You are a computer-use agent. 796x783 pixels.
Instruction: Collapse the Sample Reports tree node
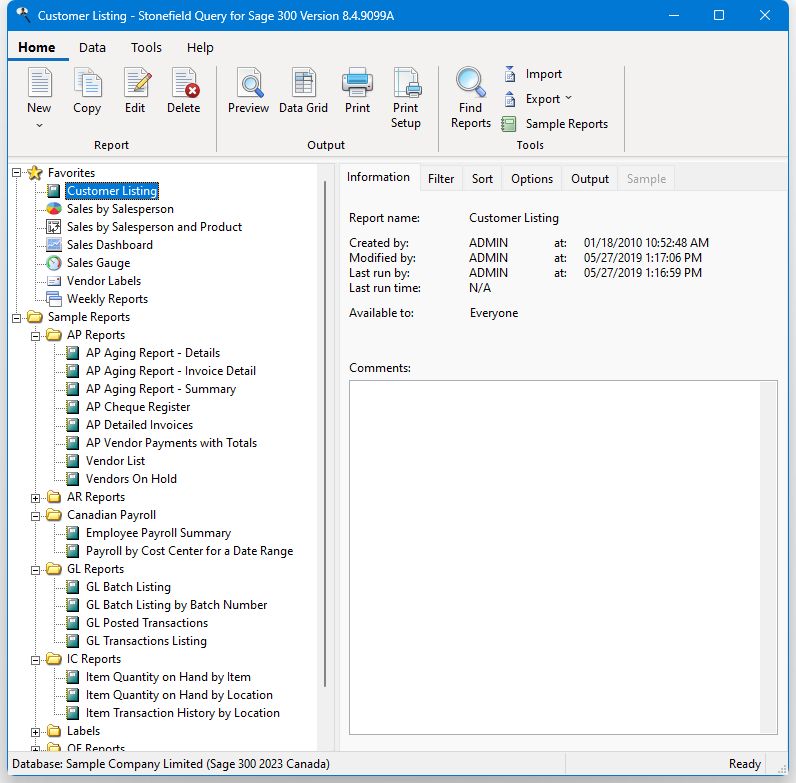pos(17,318)
